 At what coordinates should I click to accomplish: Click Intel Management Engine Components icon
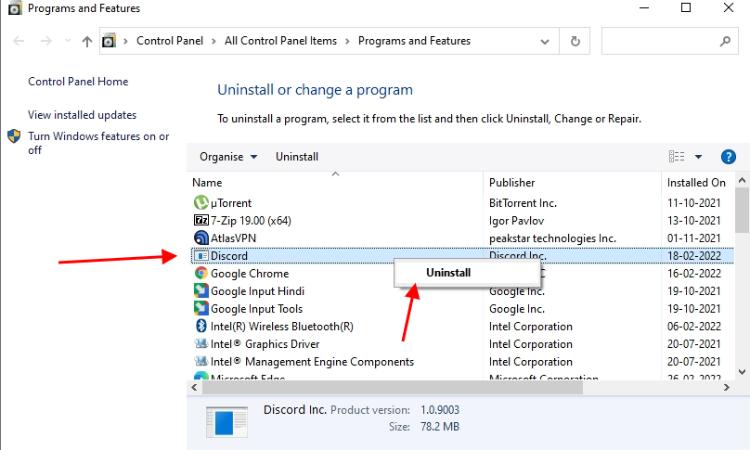pyautogui.click(x=201, y=361)
